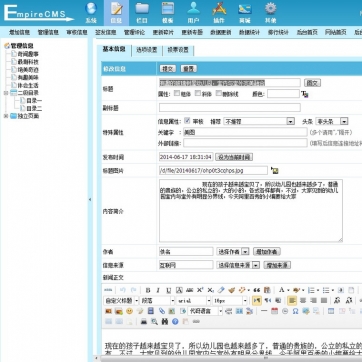Viewport: 362px width, 362px height.
Task: Open 审核信息 in the submenu bar
Action: pos(77,32)
